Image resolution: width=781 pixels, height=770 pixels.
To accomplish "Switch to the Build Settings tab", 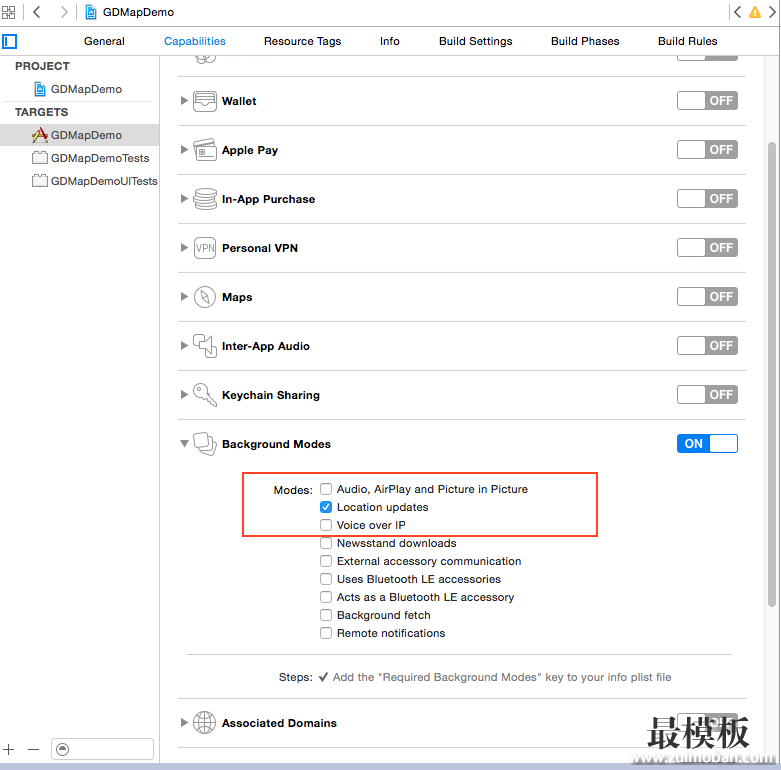I will pos(475,41).
